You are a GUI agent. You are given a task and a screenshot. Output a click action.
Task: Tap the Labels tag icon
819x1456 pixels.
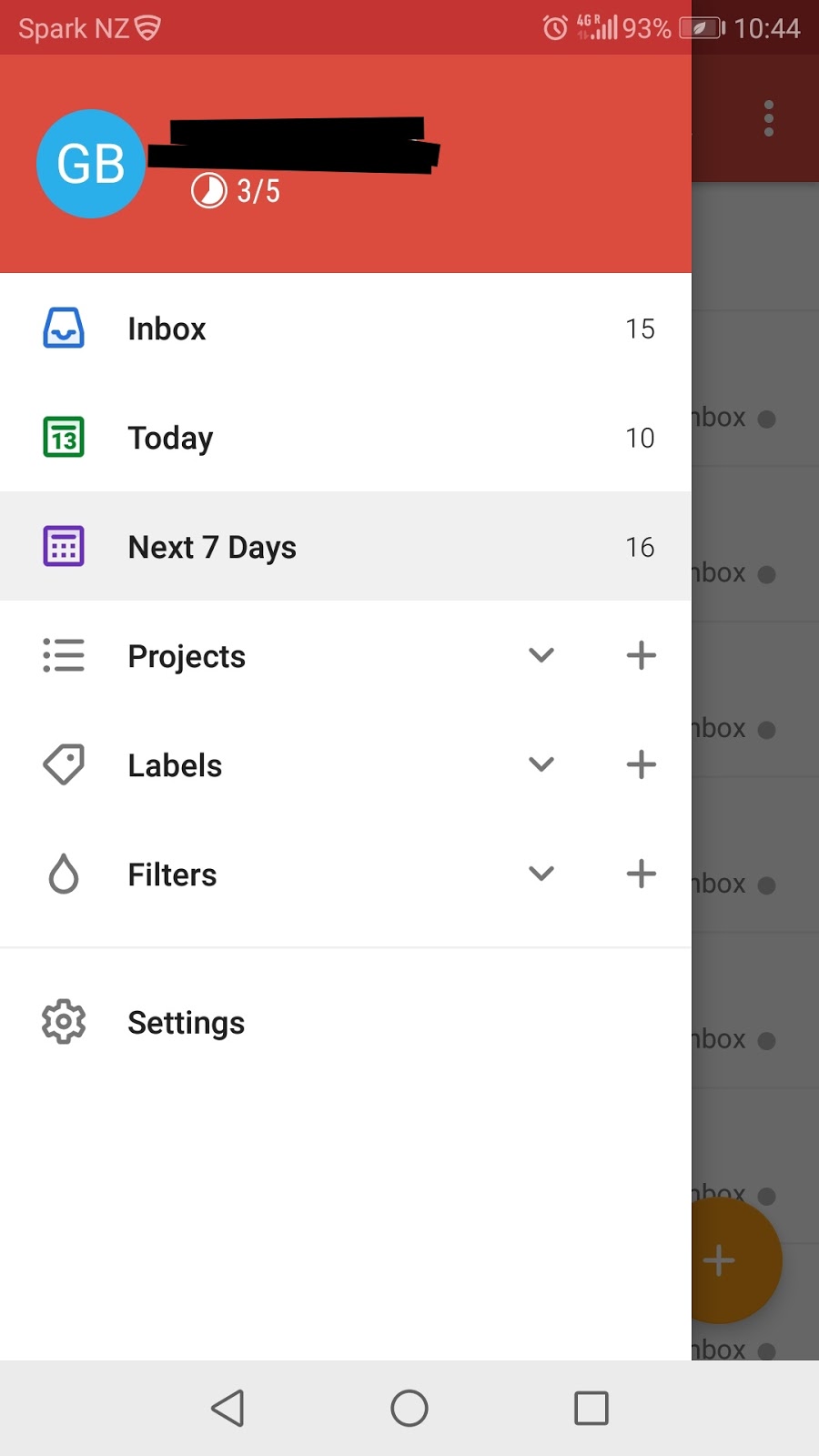(x=64, y=764)
